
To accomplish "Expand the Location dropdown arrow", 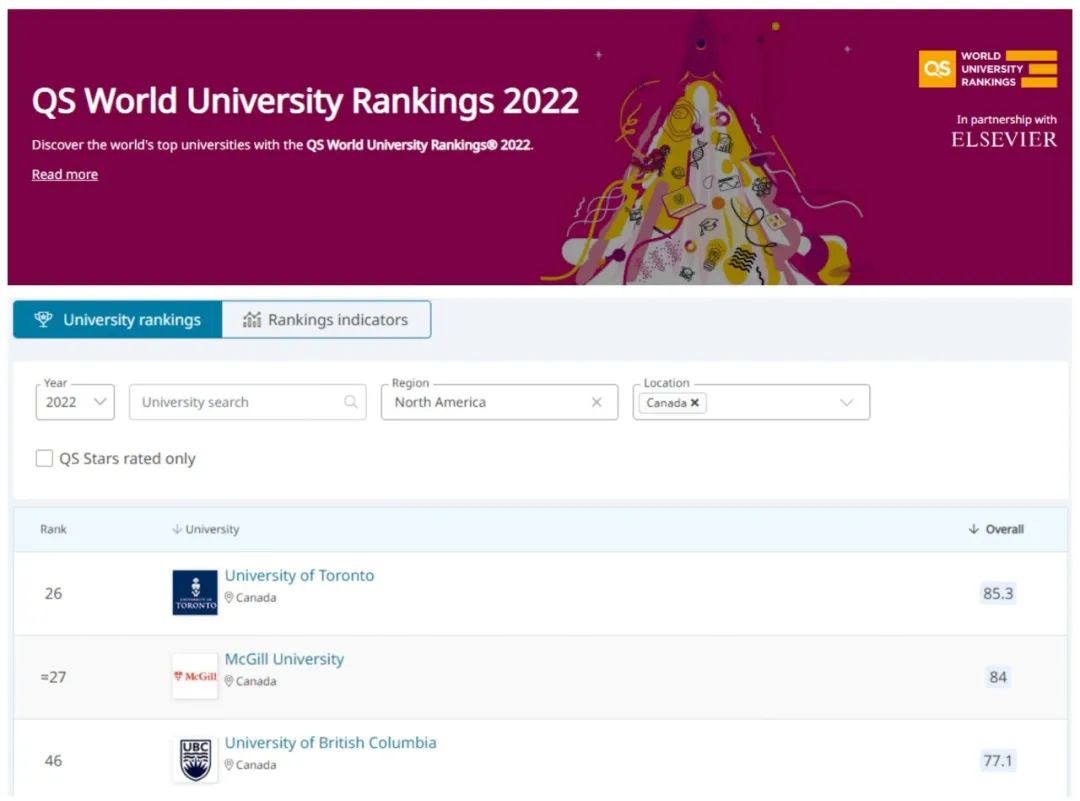I will point(847,402).
